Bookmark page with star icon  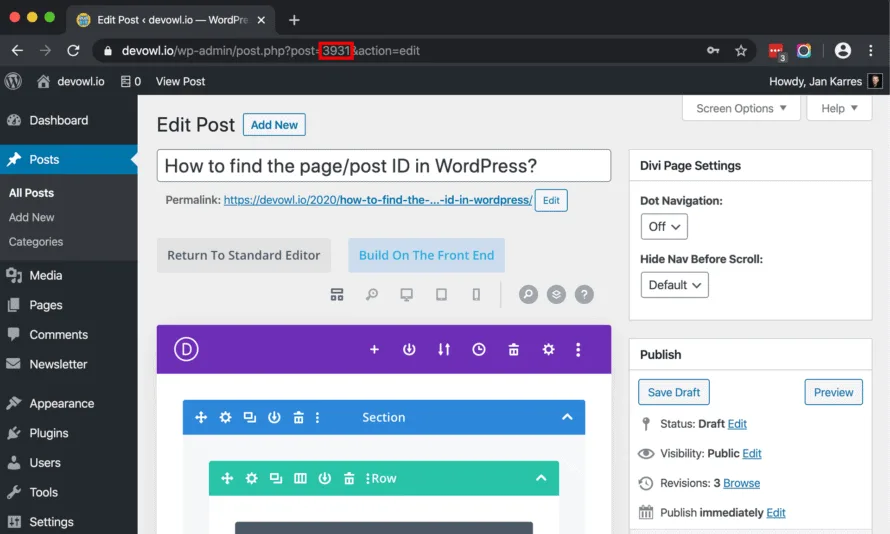[741, 51]
